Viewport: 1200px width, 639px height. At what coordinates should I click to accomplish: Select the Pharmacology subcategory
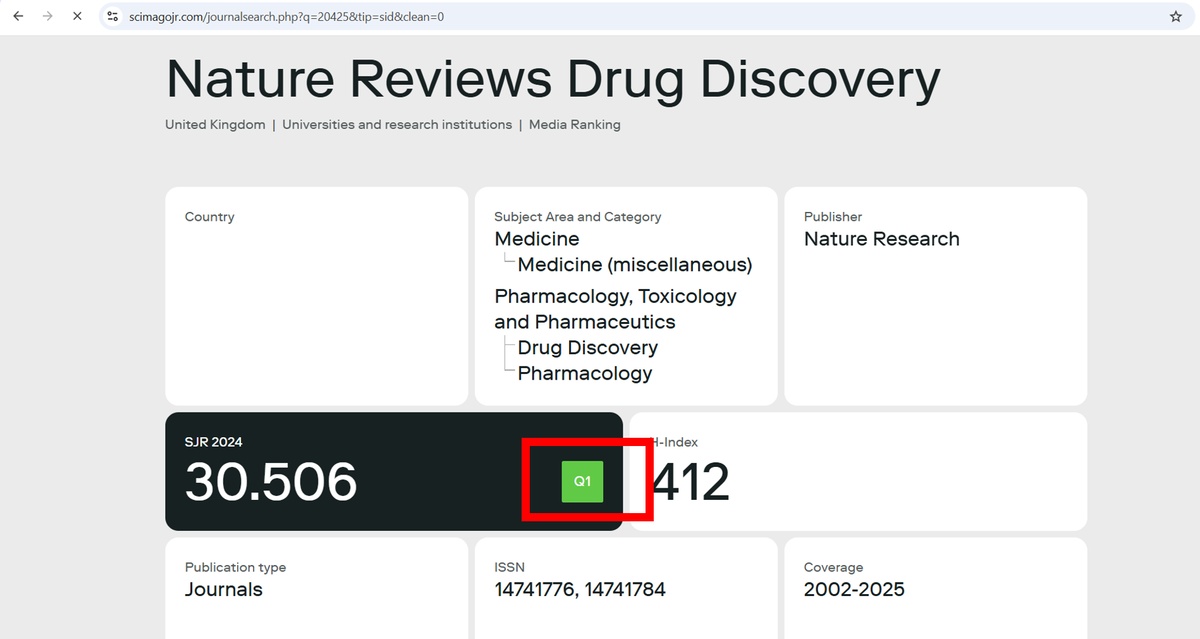[584, 374]
